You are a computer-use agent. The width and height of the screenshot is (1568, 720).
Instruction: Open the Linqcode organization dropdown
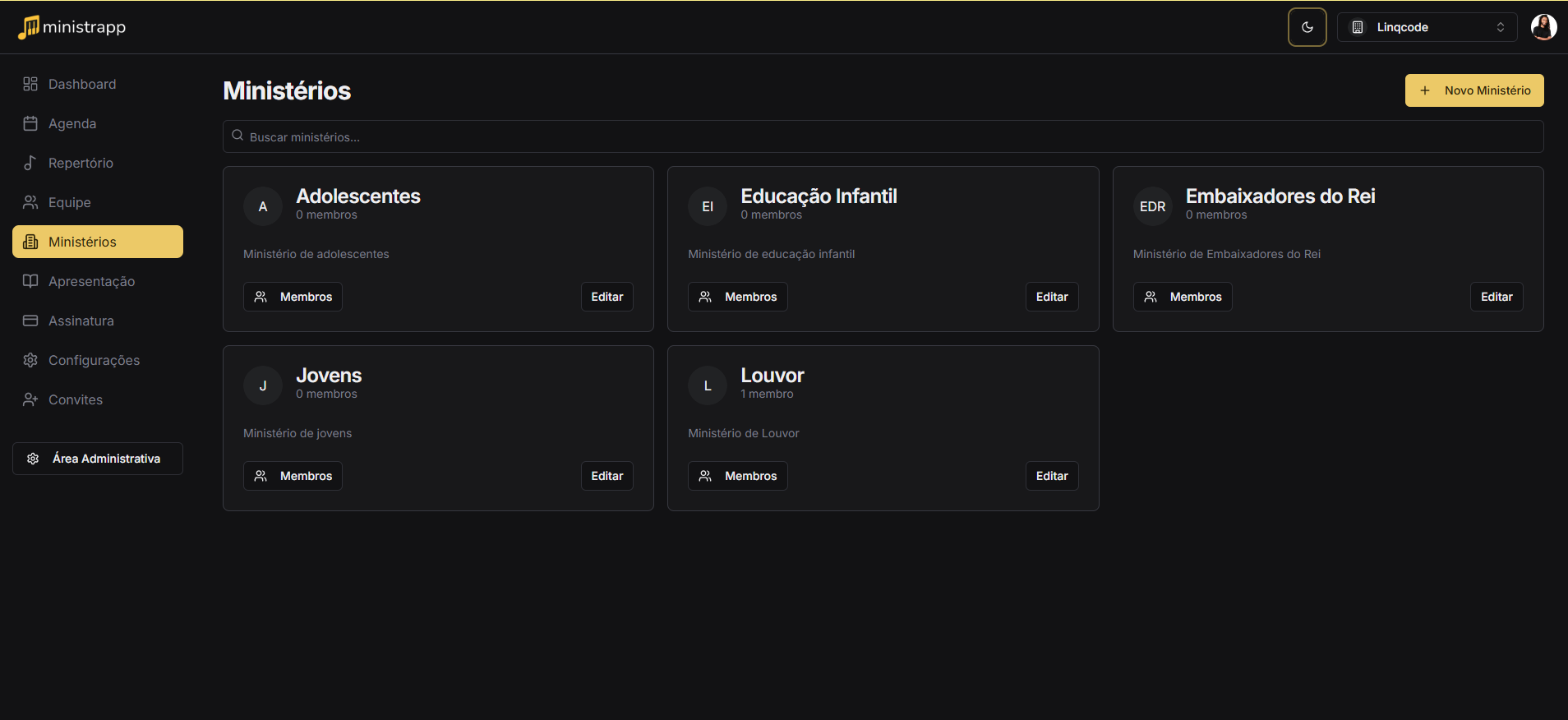[x=1427, y=27]
